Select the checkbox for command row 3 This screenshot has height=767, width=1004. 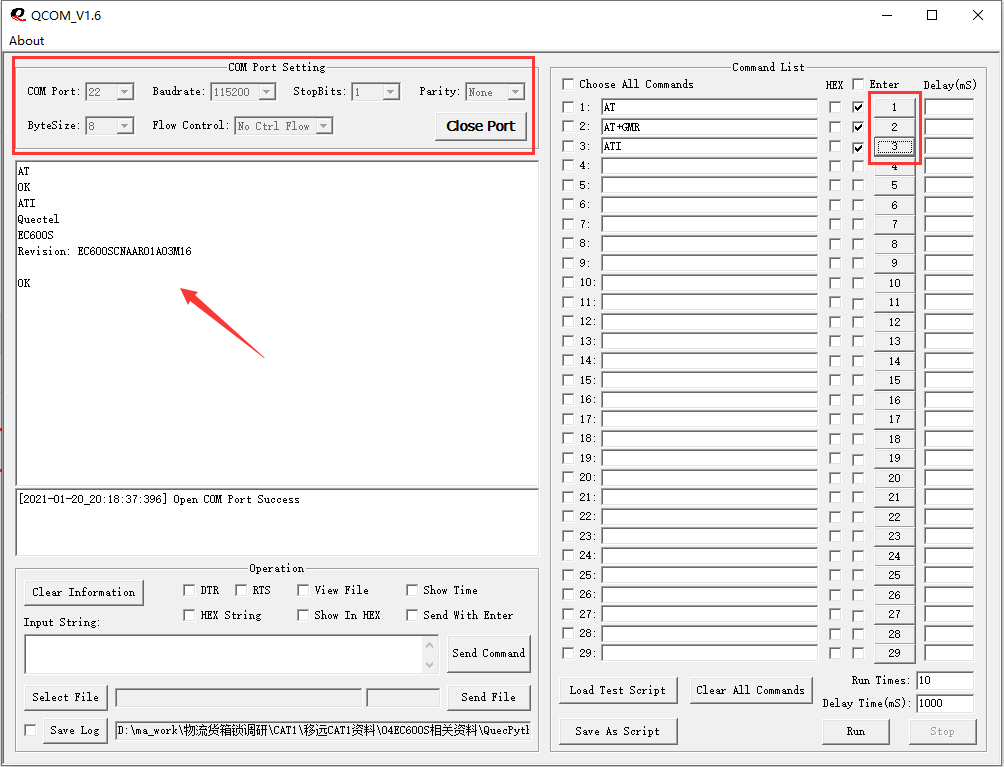click(567, 147)
